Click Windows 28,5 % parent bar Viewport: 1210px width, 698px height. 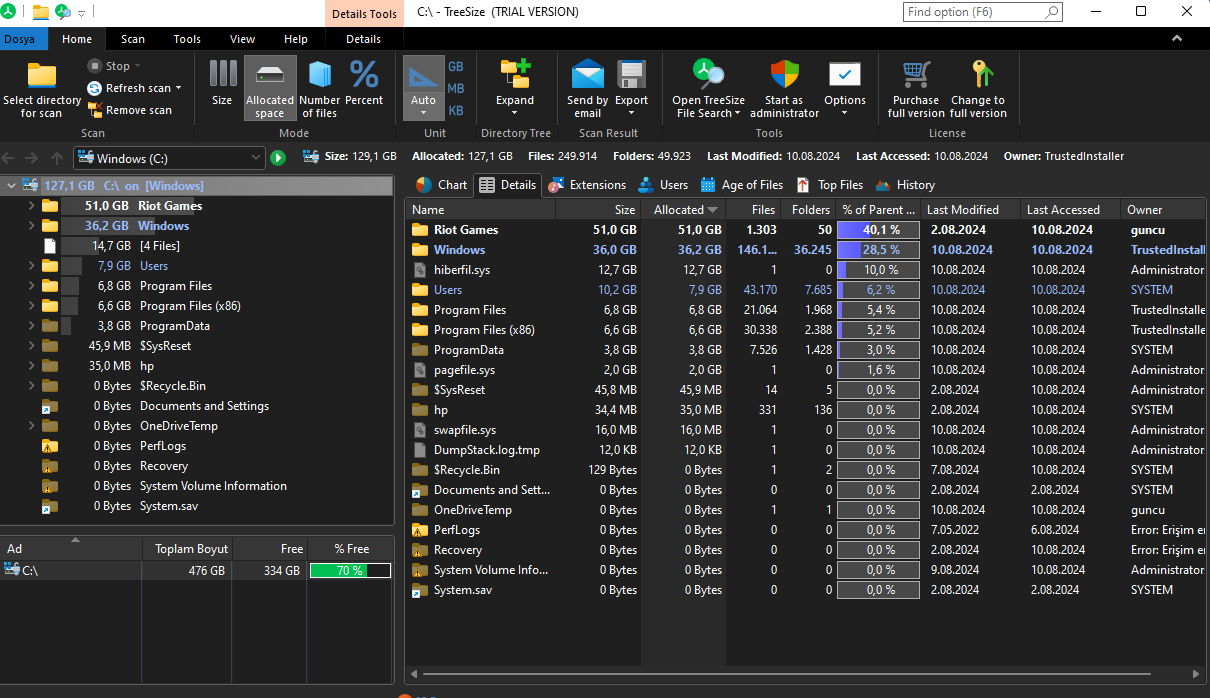pyautogui.click(x=878, y=250)
